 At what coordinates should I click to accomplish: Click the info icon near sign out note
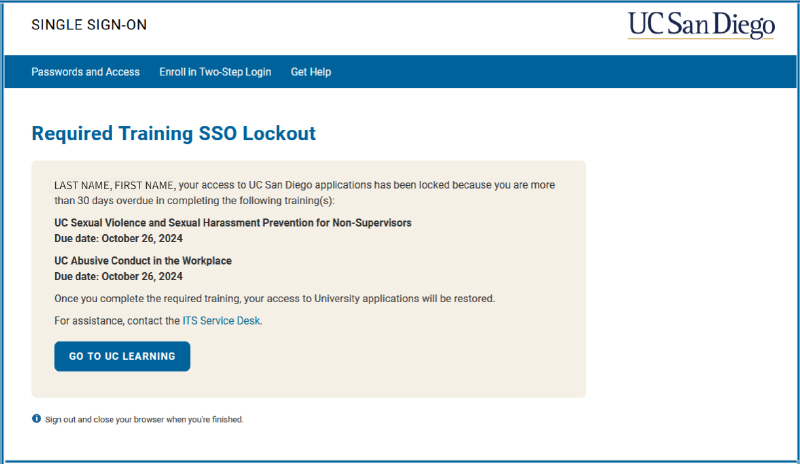pyautogui.click(x=36, y=419)
